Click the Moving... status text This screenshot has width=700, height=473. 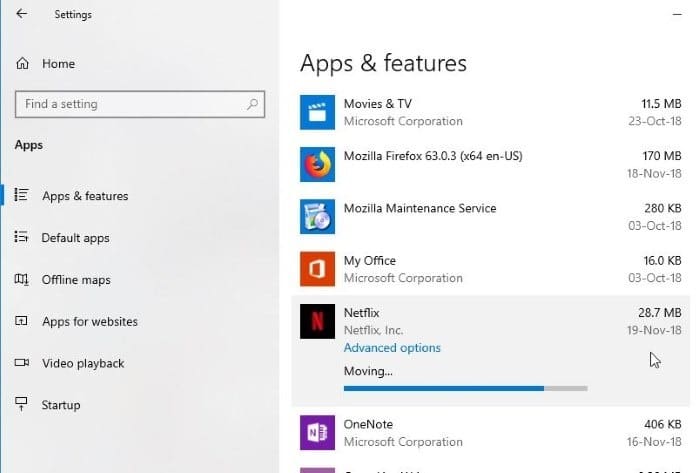(368, 371)
